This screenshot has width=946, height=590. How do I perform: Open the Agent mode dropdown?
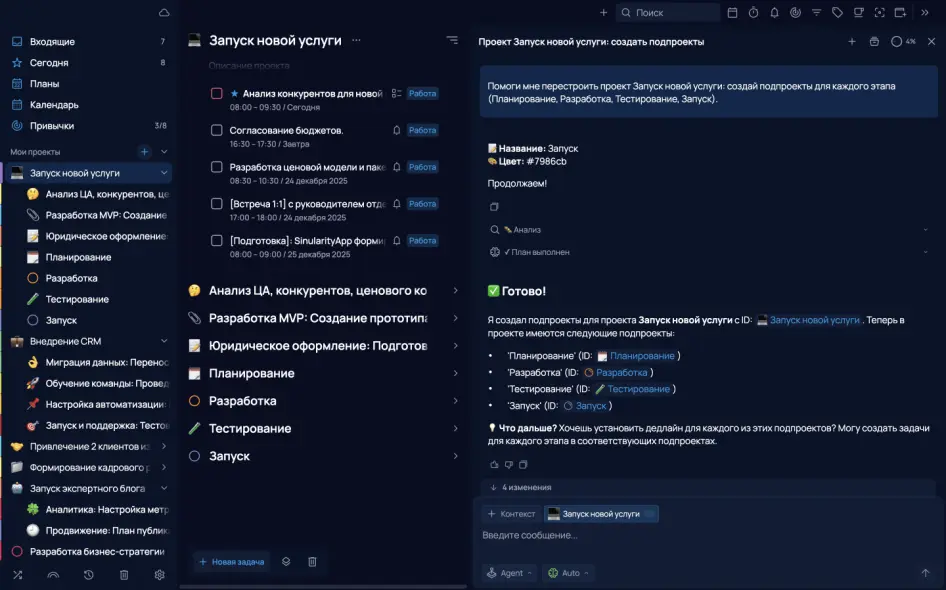point(510,573)
